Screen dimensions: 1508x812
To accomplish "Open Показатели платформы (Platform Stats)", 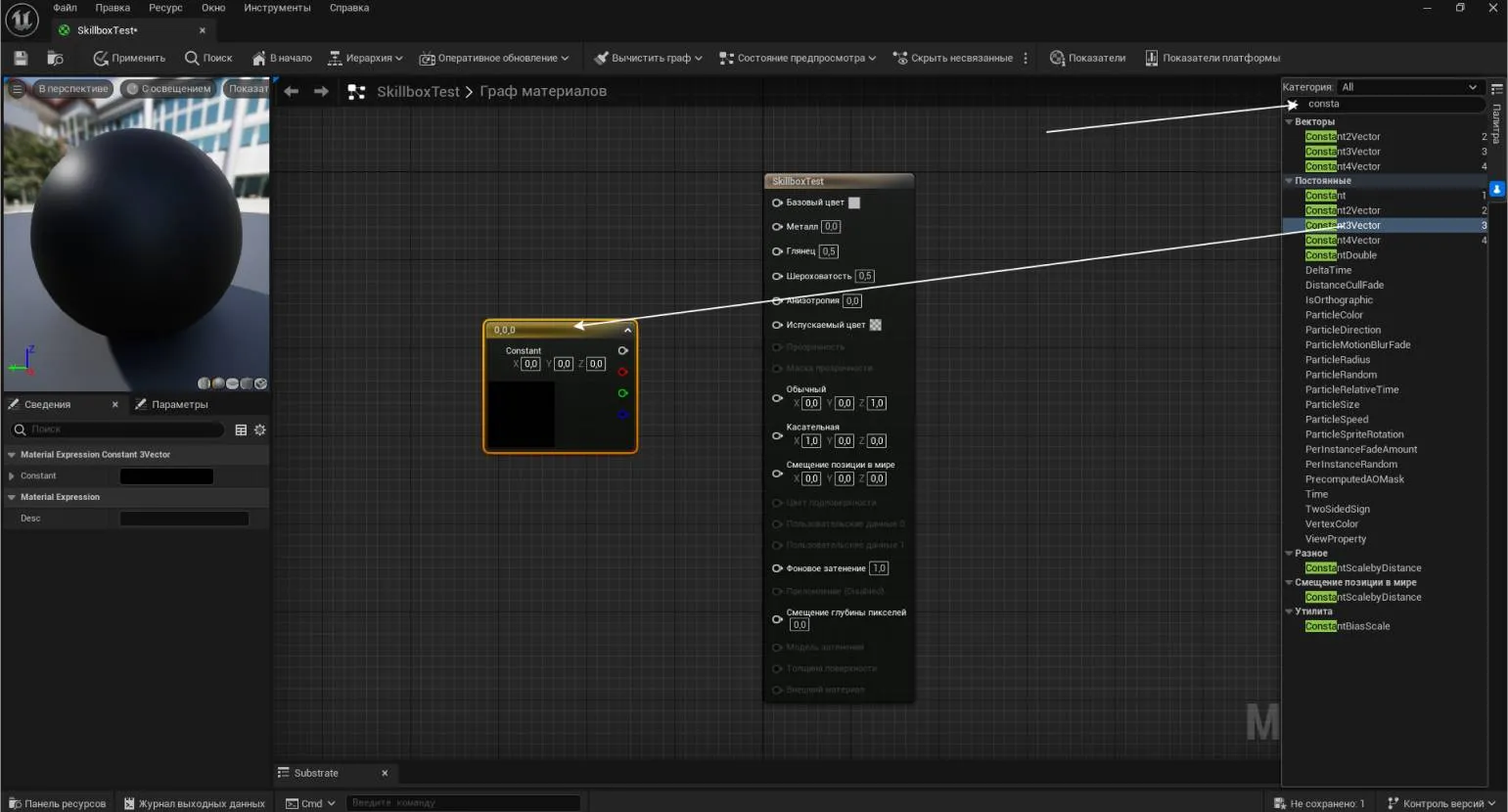I will tap(1212, 59).
